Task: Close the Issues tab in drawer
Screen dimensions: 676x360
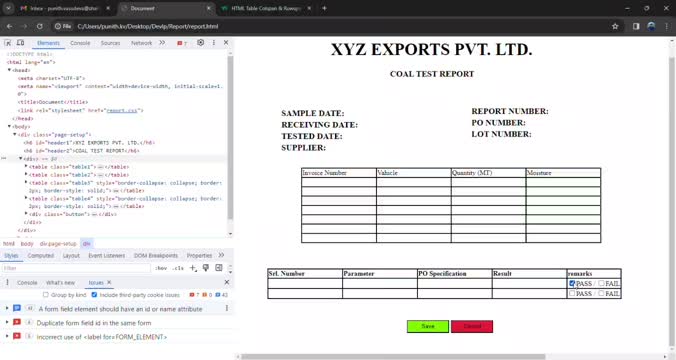Action: [x=109, y=282]
